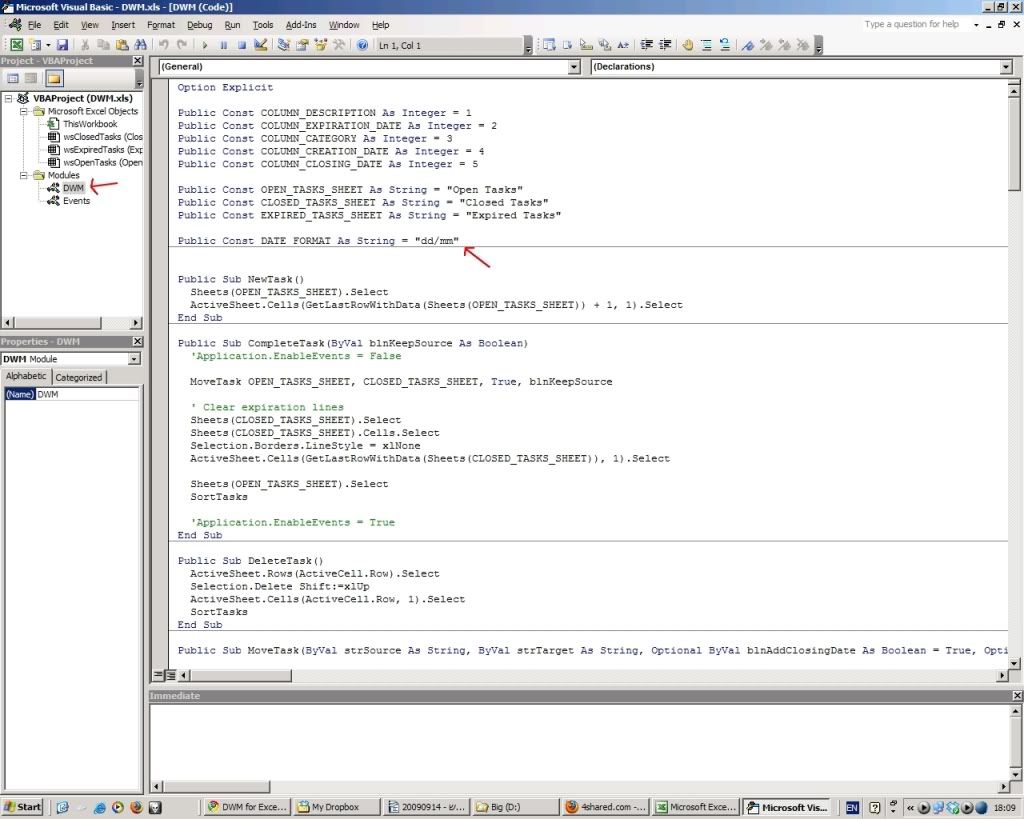Switch to Procedure View at code pane bottom
The image size is (1024, 819).
click(x=158, y=676)
